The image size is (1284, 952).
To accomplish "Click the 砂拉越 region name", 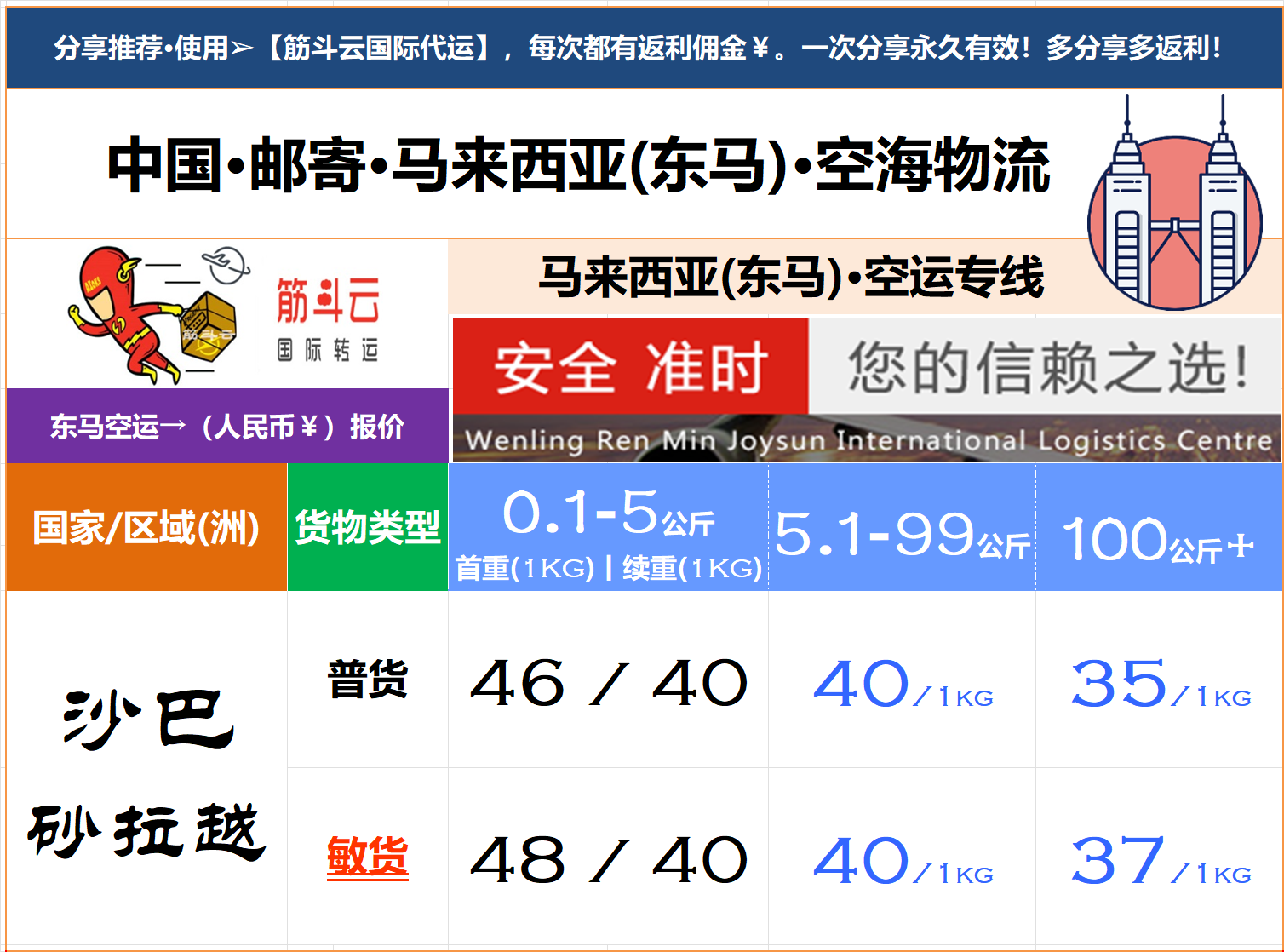I will [146, 831].
